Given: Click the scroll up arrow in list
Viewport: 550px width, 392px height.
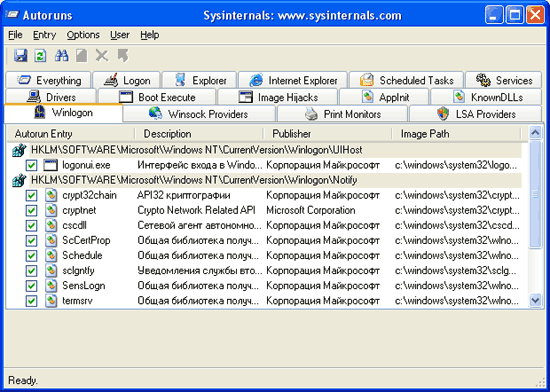Looking at the screenshot, I should 535,133.
